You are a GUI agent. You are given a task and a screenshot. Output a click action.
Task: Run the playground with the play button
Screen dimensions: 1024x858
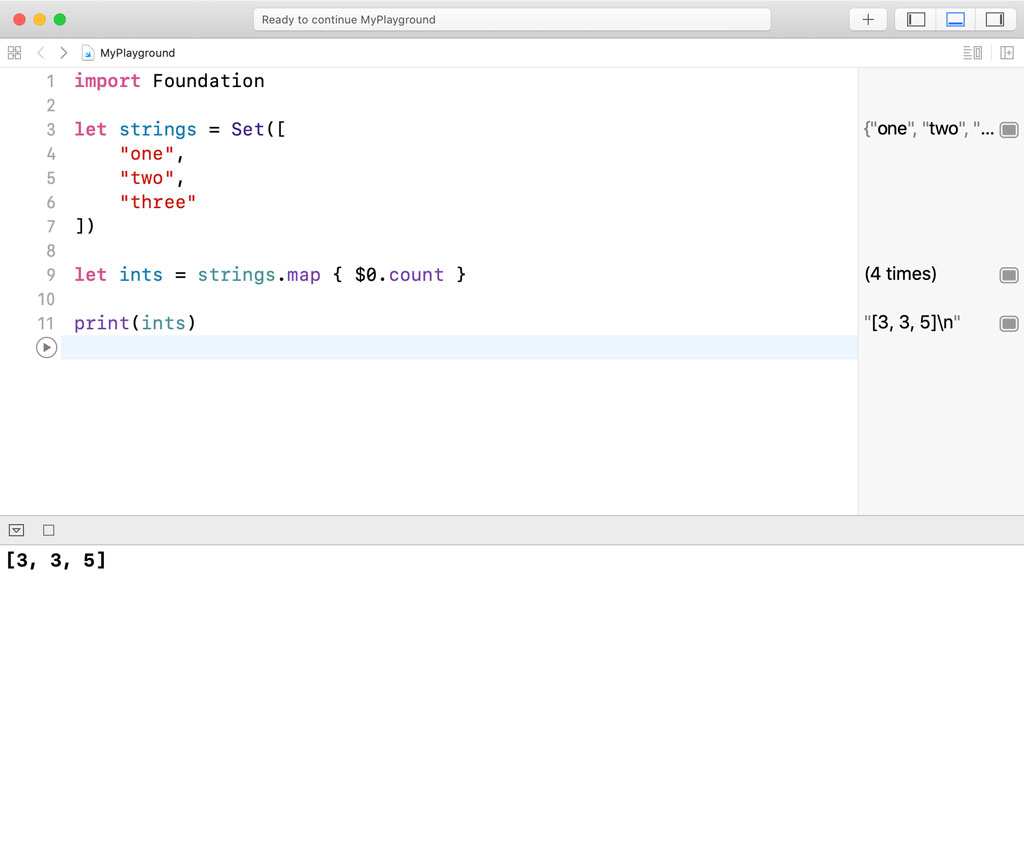pos(46,347)
